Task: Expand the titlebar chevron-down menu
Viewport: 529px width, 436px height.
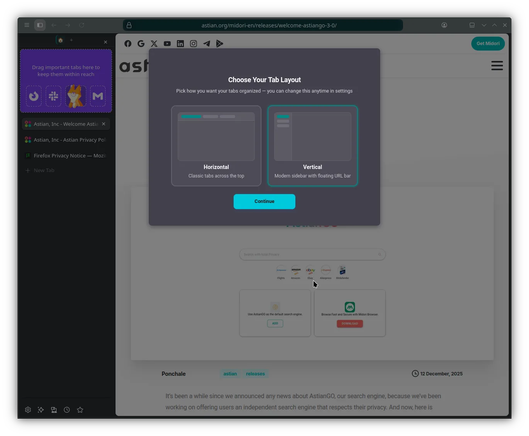Action: click(484, 25)
